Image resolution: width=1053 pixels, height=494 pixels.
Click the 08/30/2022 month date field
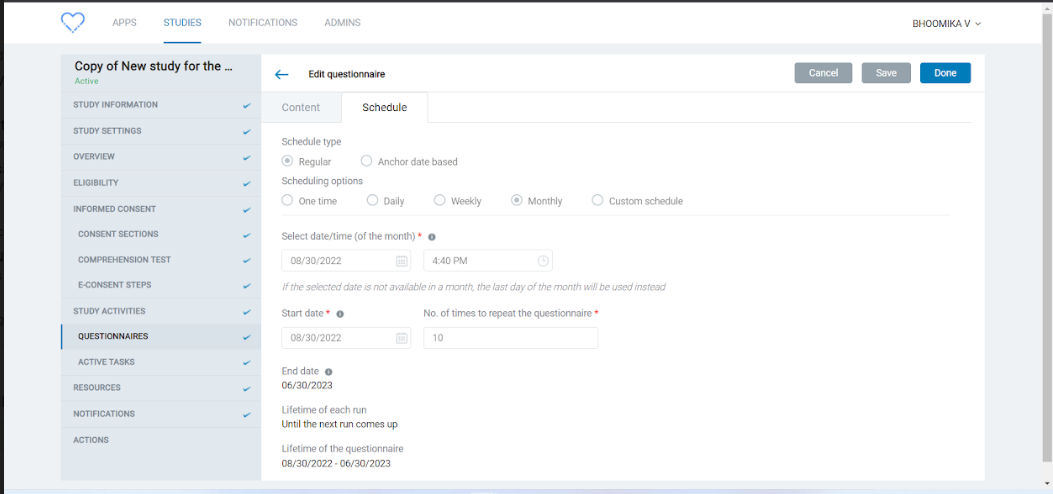[346, 261]
